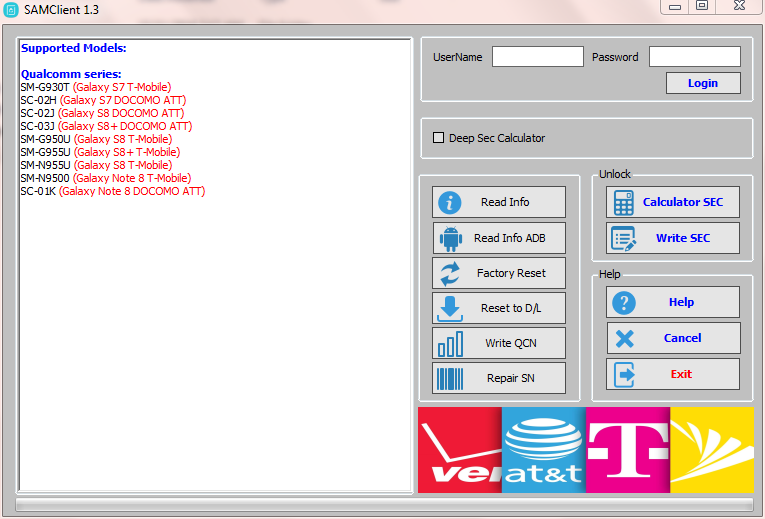Click the Login button
Screen dimensions: 765x519
(703, 83)
